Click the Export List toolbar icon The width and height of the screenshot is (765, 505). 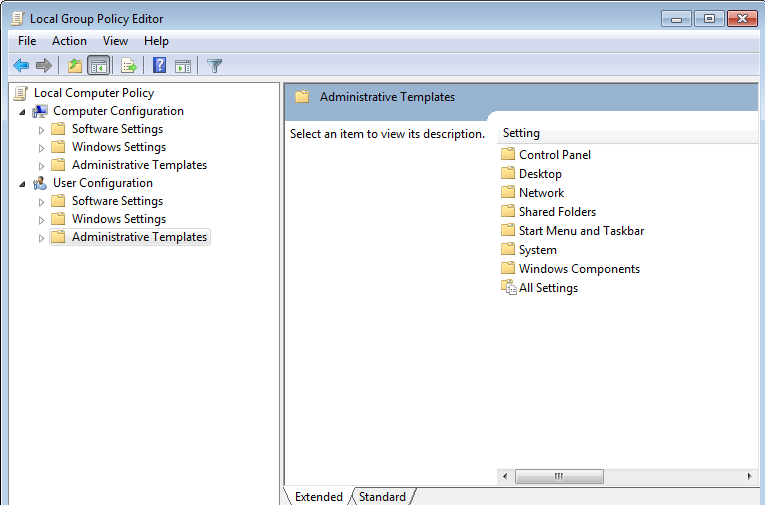tap(129, 65)
